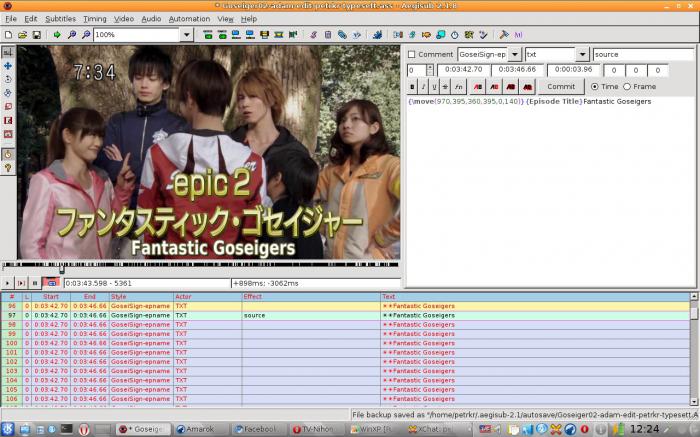Click the layer number spinner arrows

pos(430,70)
